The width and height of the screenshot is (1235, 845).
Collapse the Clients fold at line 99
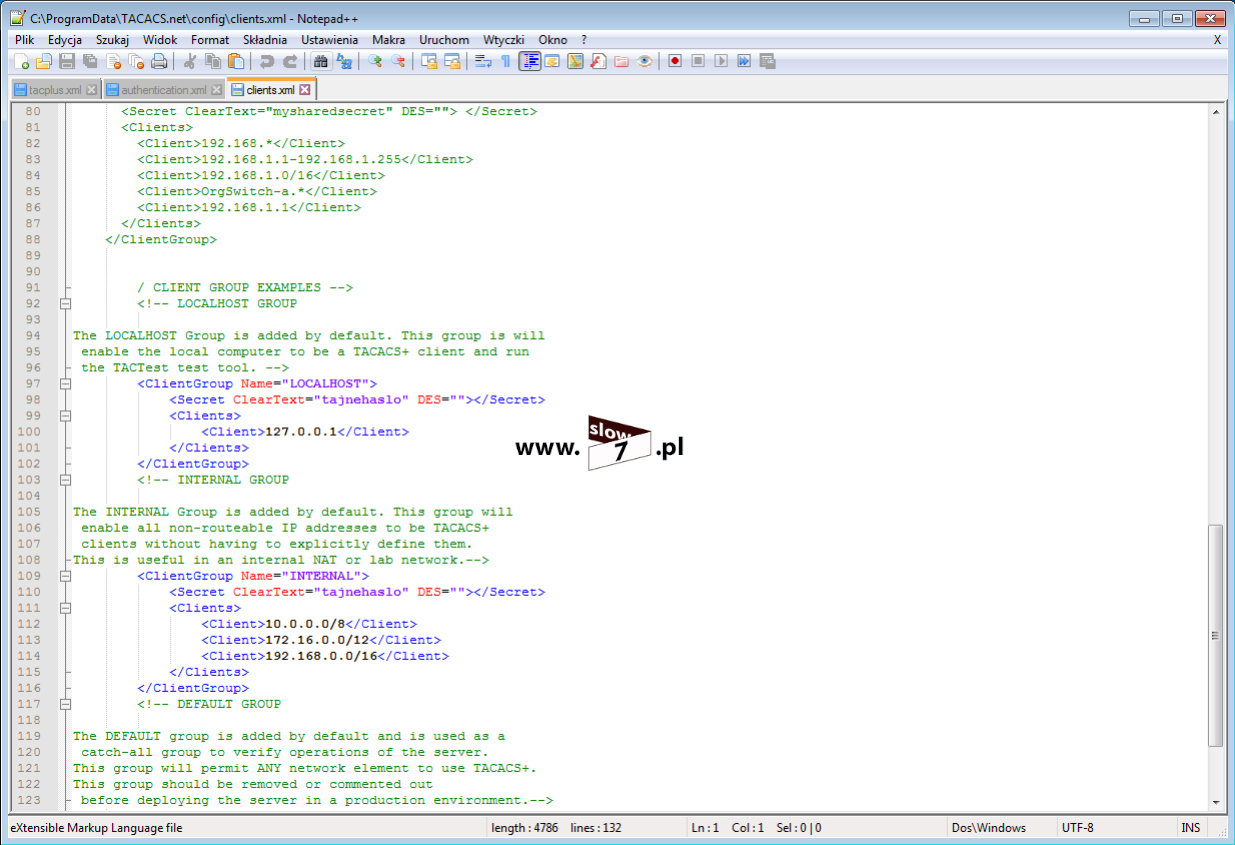tap(66, 416)
